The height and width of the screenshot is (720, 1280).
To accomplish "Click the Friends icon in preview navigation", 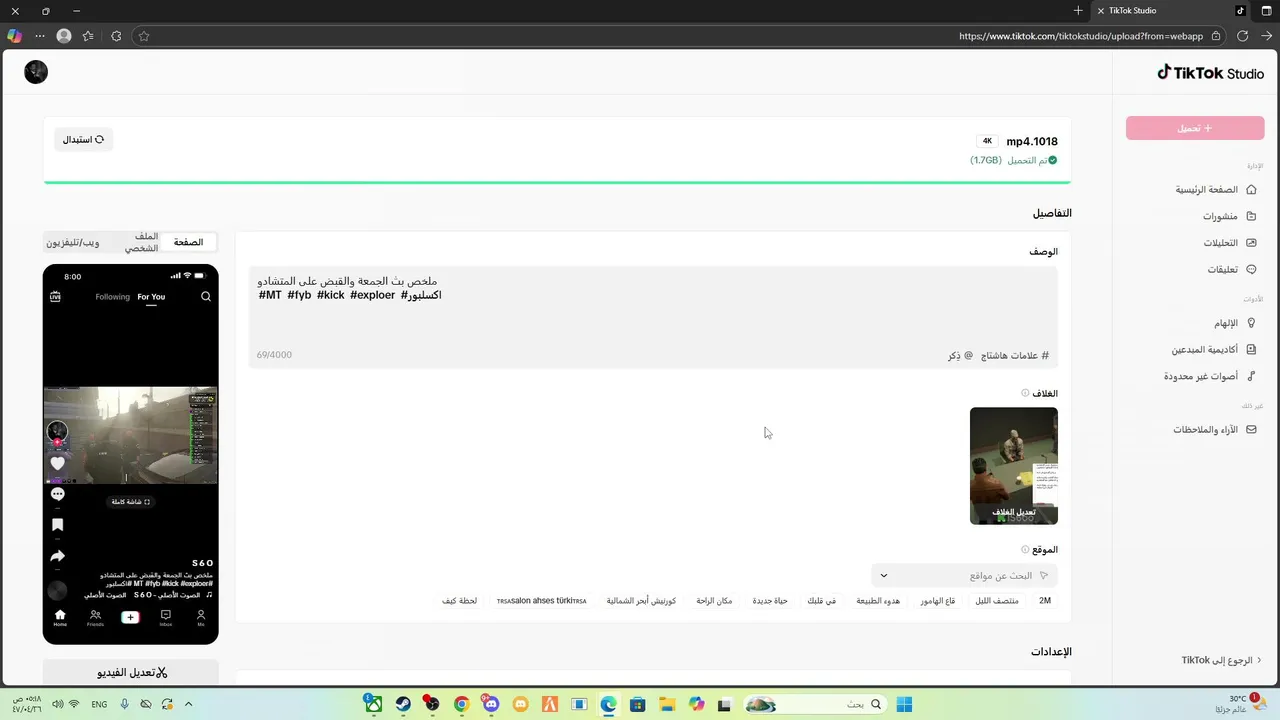I will click(x=95, y=617).
